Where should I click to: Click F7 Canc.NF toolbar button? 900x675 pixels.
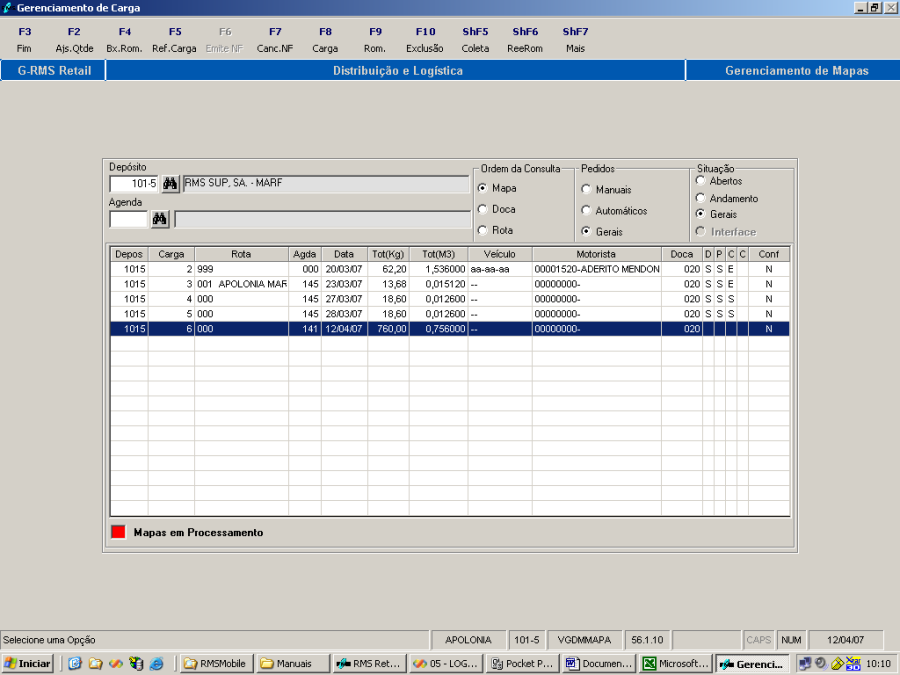(x=275, y=40)
